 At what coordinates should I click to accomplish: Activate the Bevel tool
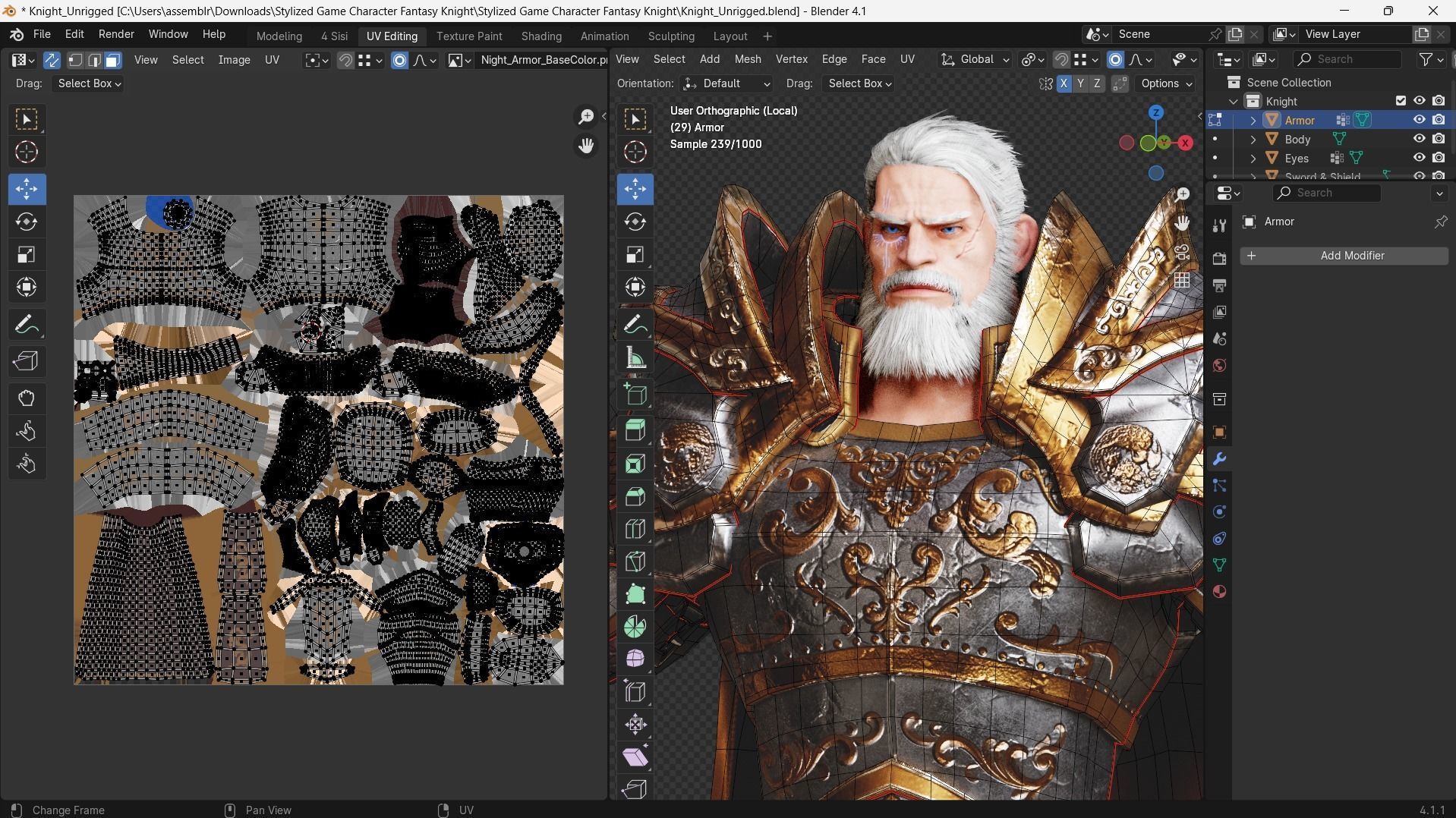tap(635, 496)
